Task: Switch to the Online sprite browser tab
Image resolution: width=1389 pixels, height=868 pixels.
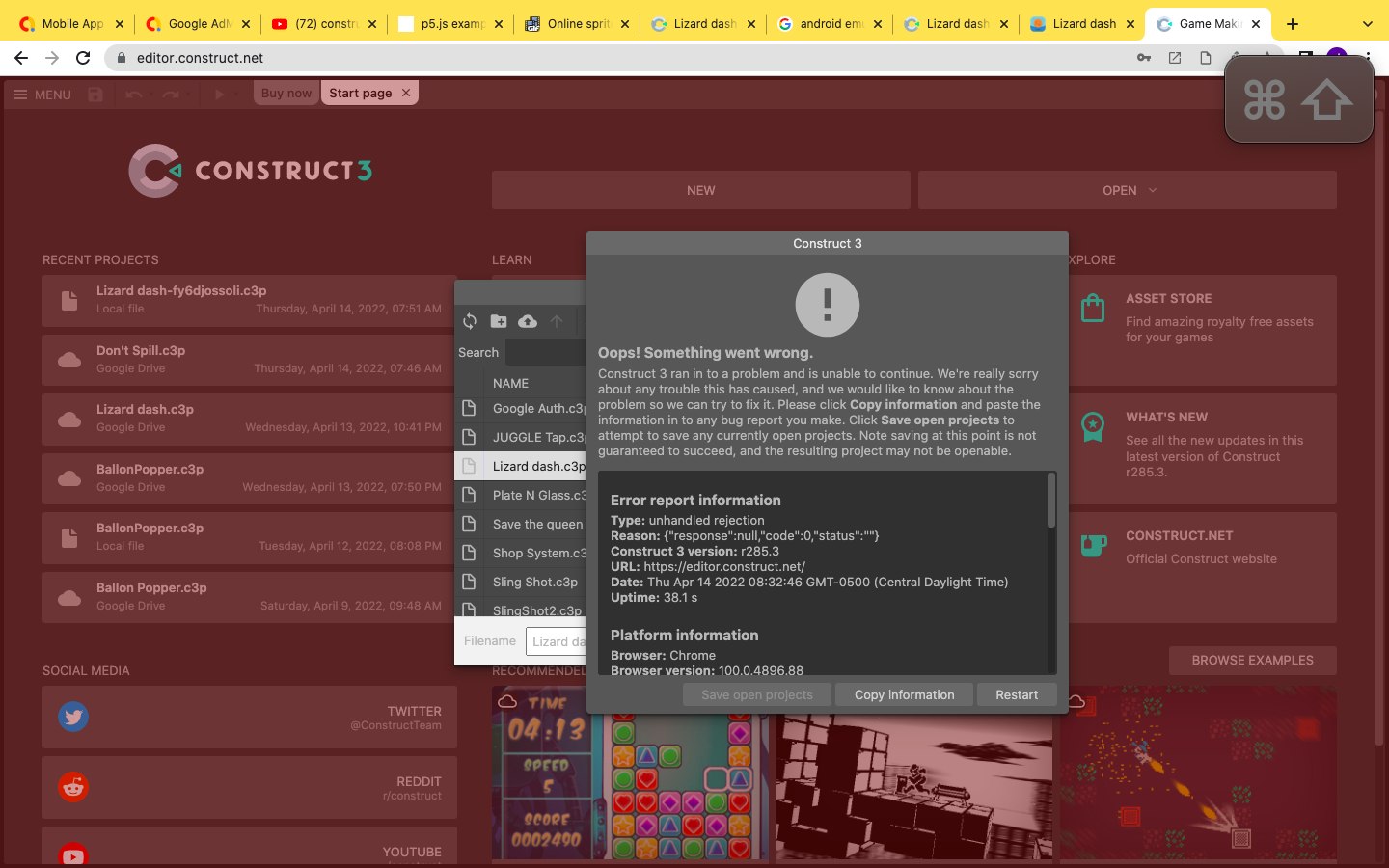Action: point(577,24)
